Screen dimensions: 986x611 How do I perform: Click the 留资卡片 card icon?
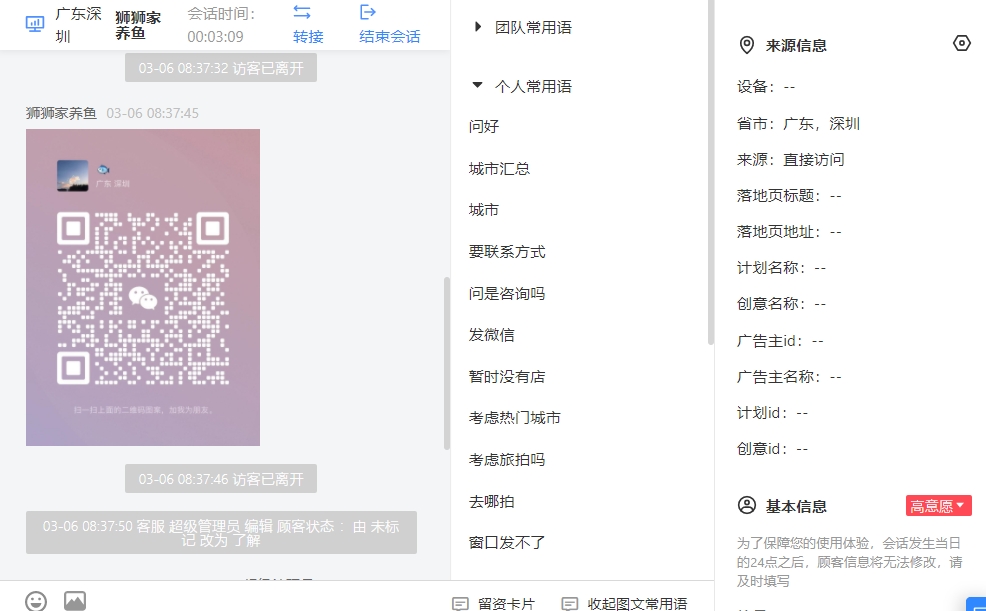460,604
